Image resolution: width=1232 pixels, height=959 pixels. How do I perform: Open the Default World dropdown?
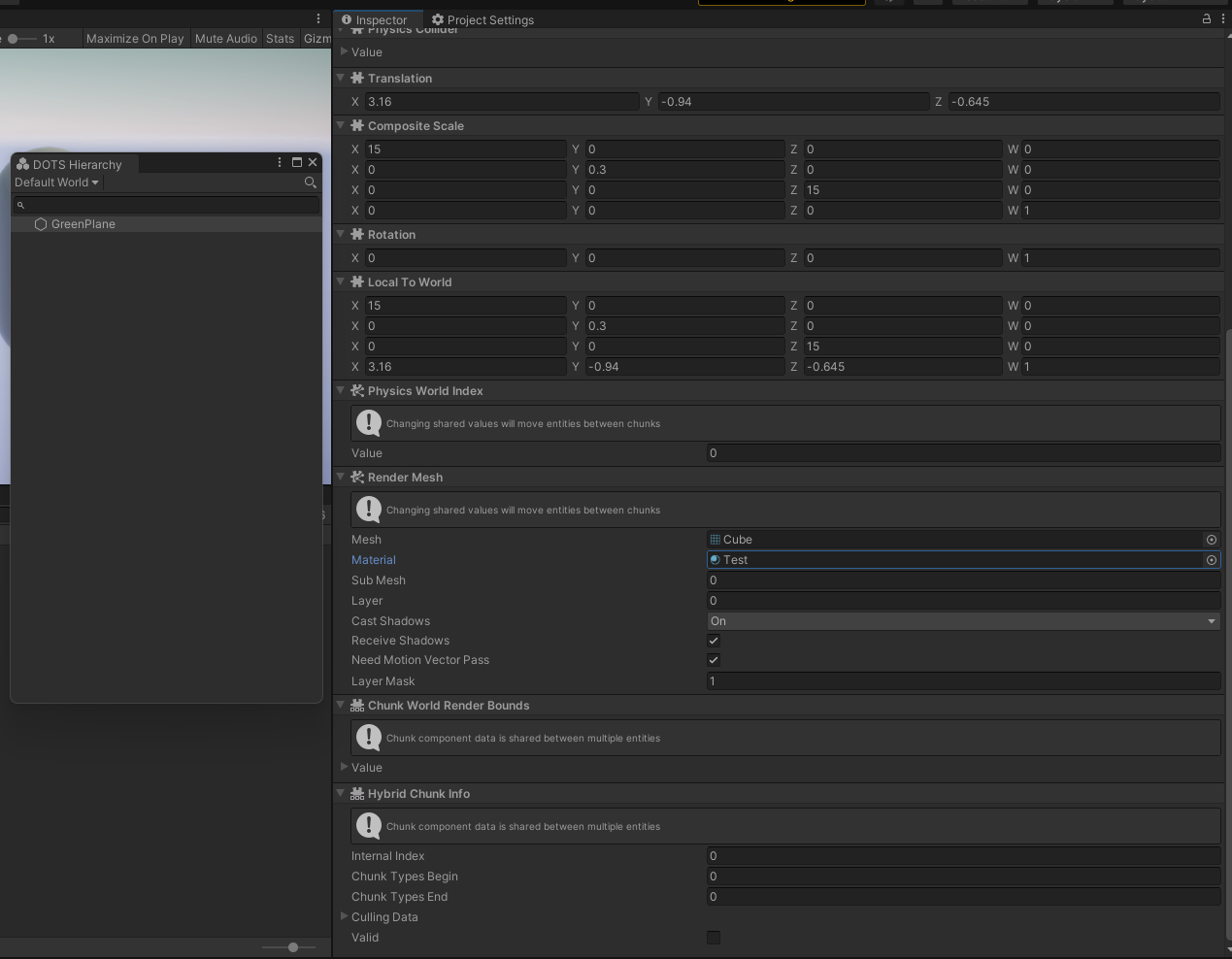coord(54,182)
